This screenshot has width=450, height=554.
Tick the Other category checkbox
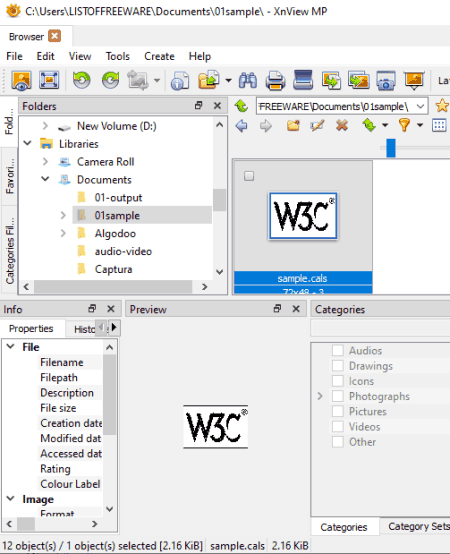[338, 442]
